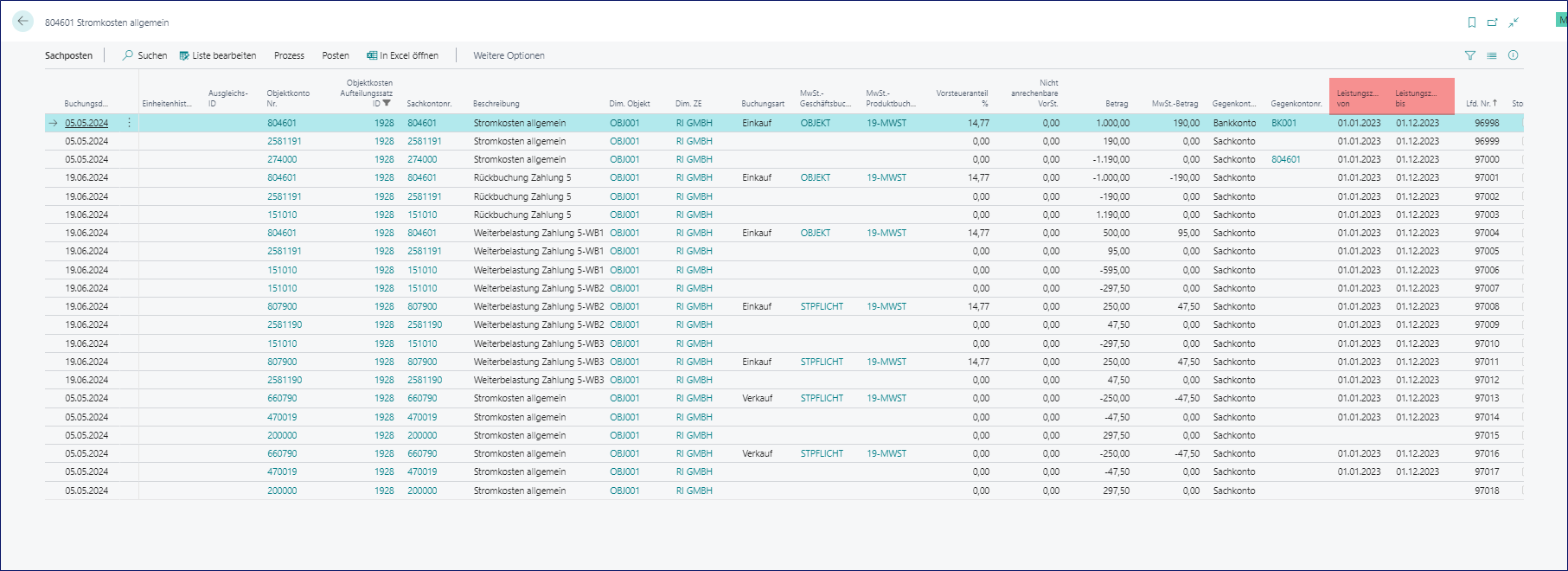Go back using the arrow button
The height and width of the screenshot is (571, 1568).
[x=23, y=22]
